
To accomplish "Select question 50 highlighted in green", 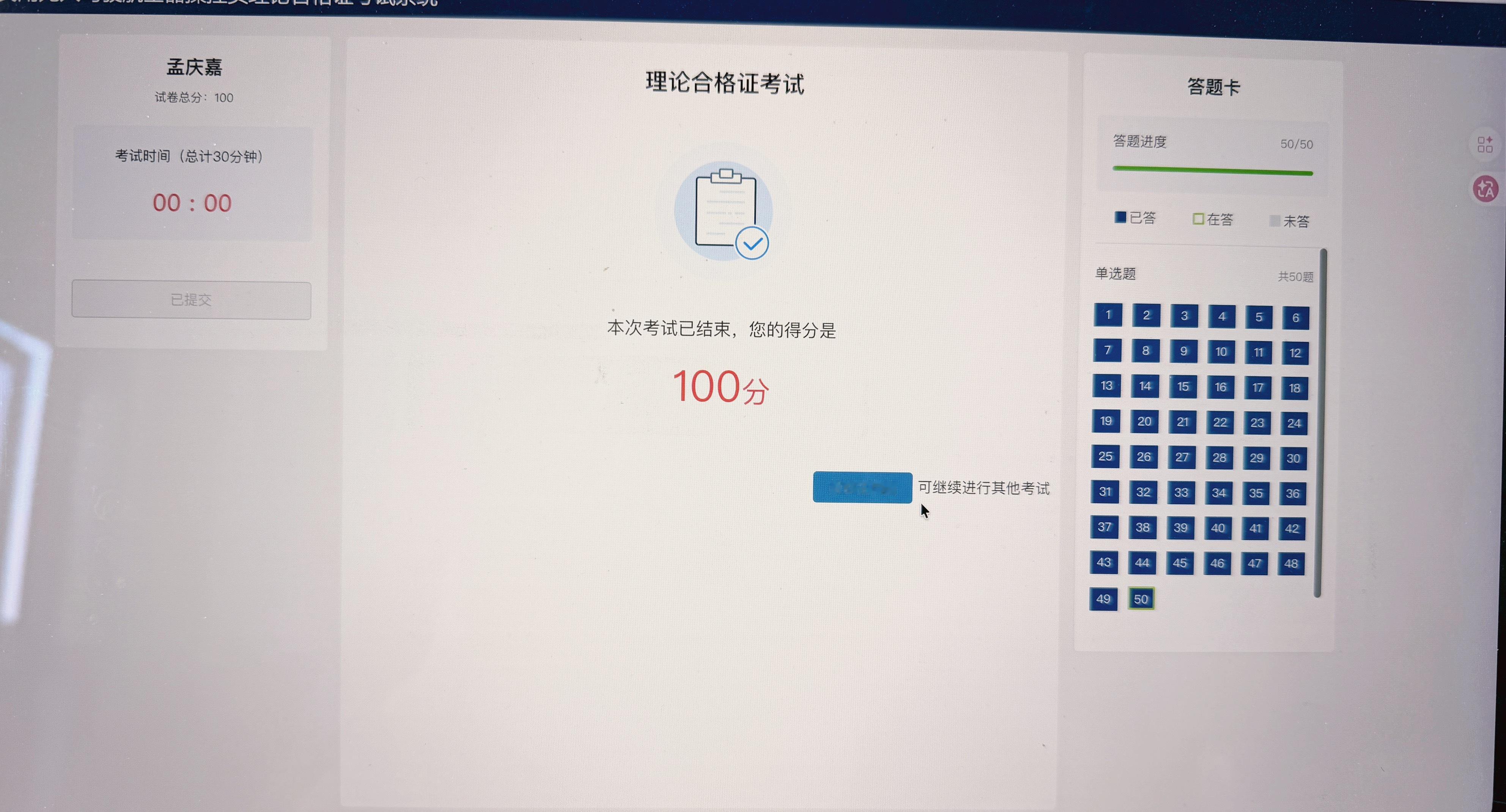I will coord(1141,599).
